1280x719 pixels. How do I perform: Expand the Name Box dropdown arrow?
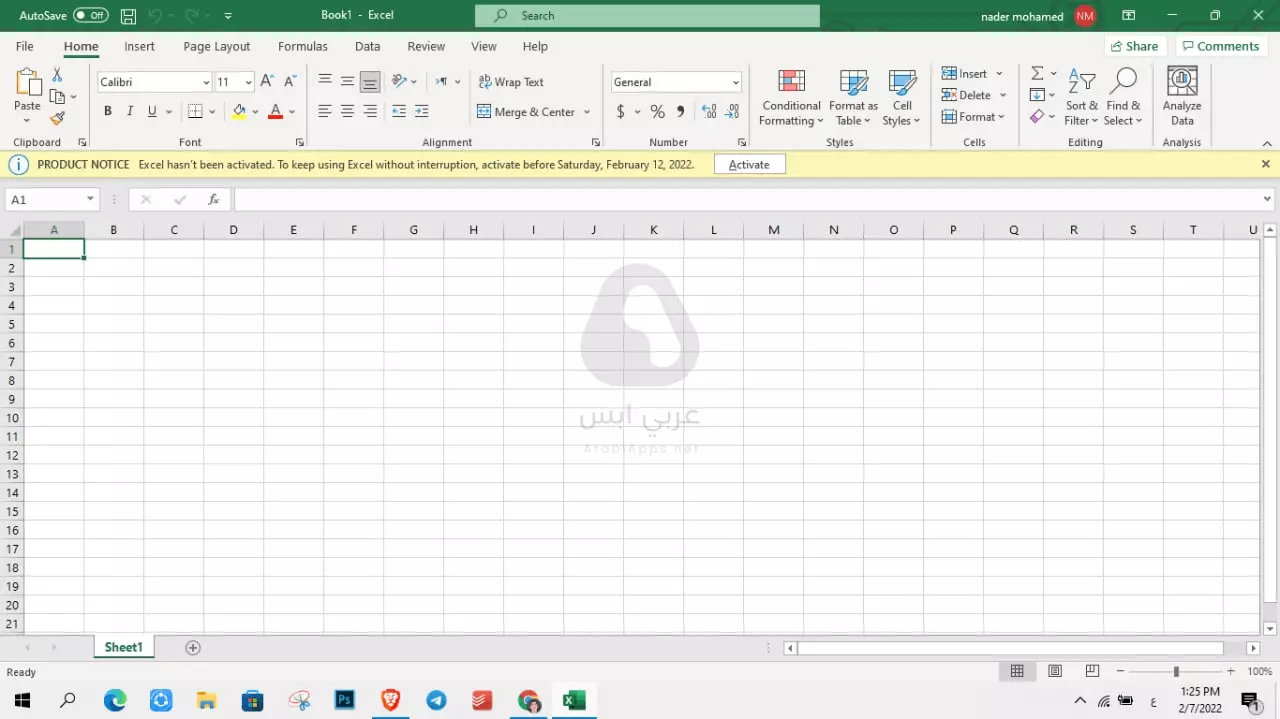coord(90,200)
